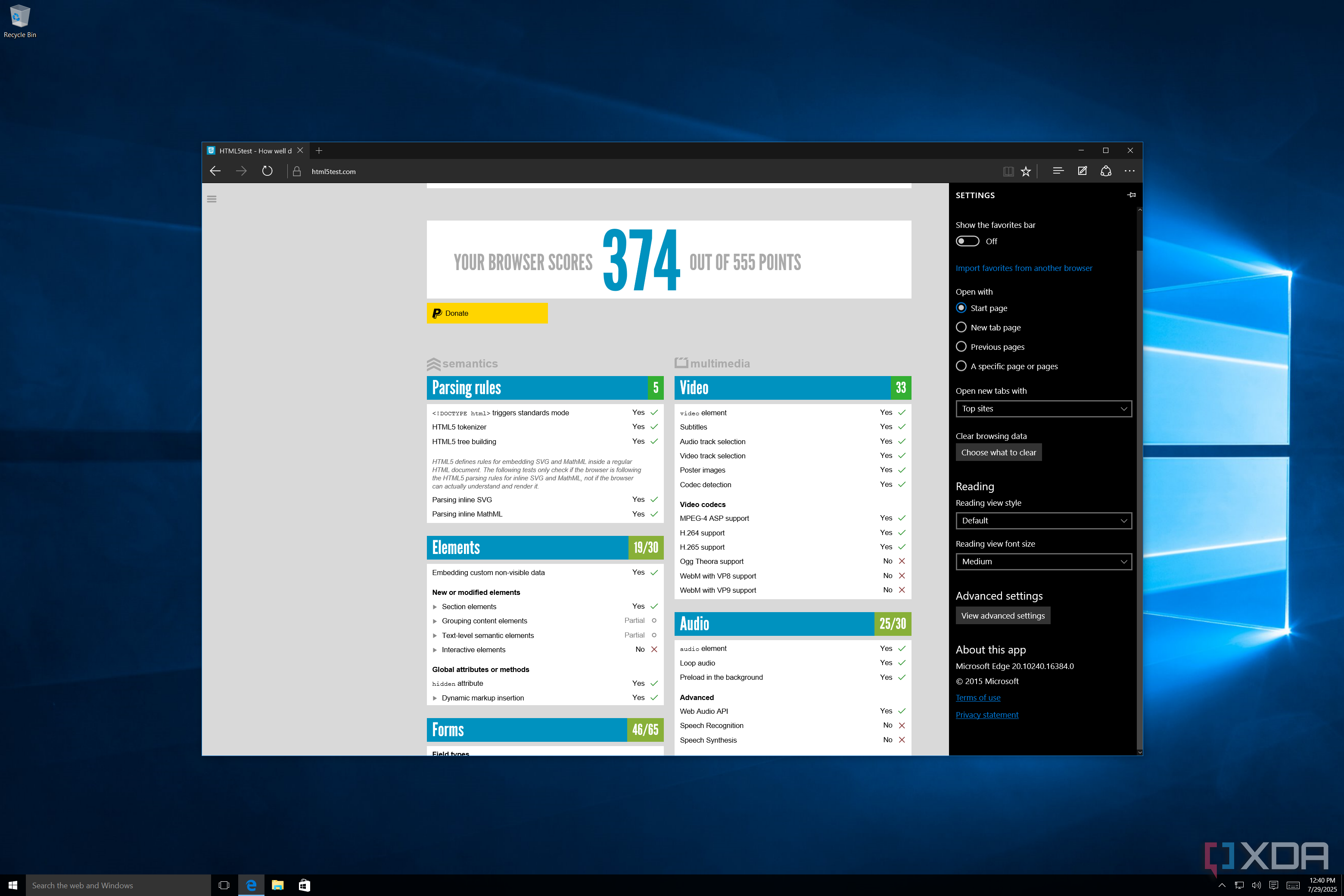Click View advanced settings button
Screen dimensions: 1344x896
pyautogui.click(x=1003, y=616)
